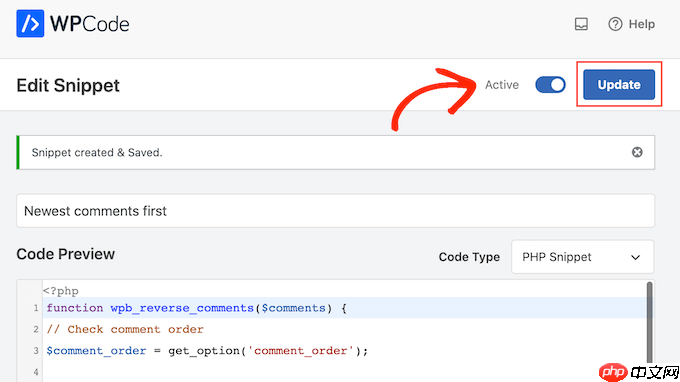Click the '// Check comment order' comment line
The height and width of the screenshot is (382, 680).
coord(125,329)
